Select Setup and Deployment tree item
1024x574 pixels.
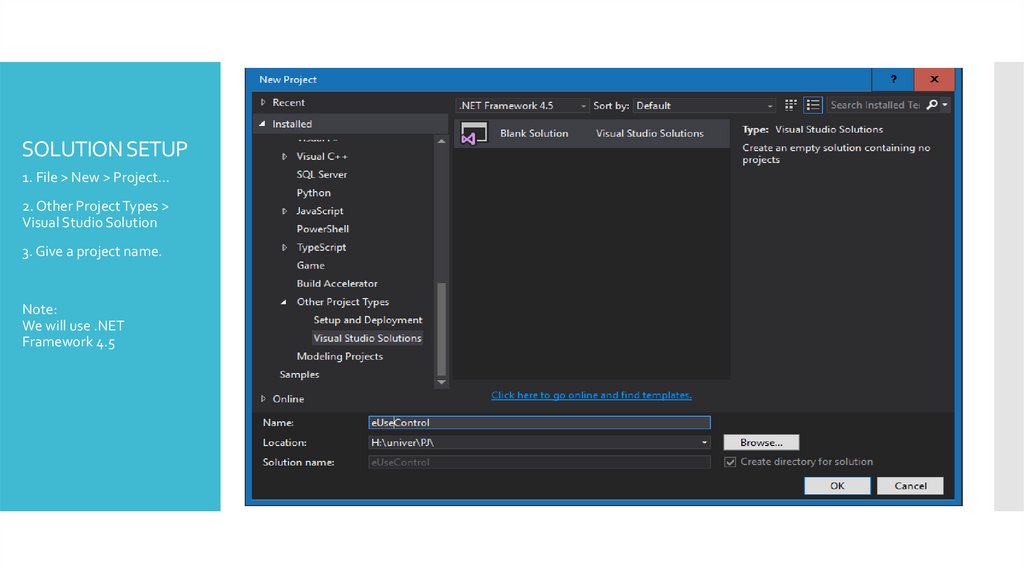(x=368, y=320)
